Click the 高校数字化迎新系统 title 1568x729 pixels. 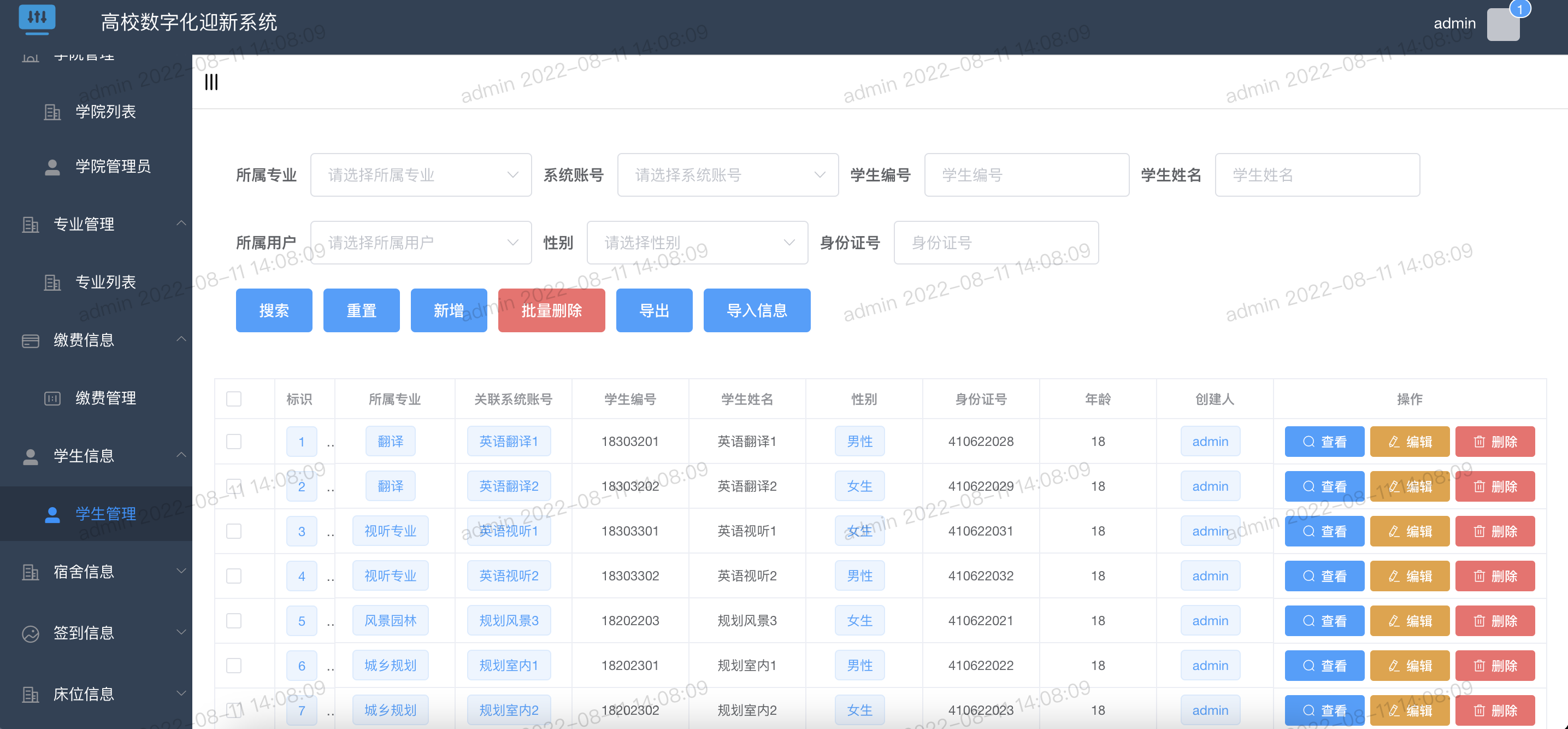pos(188,22)
